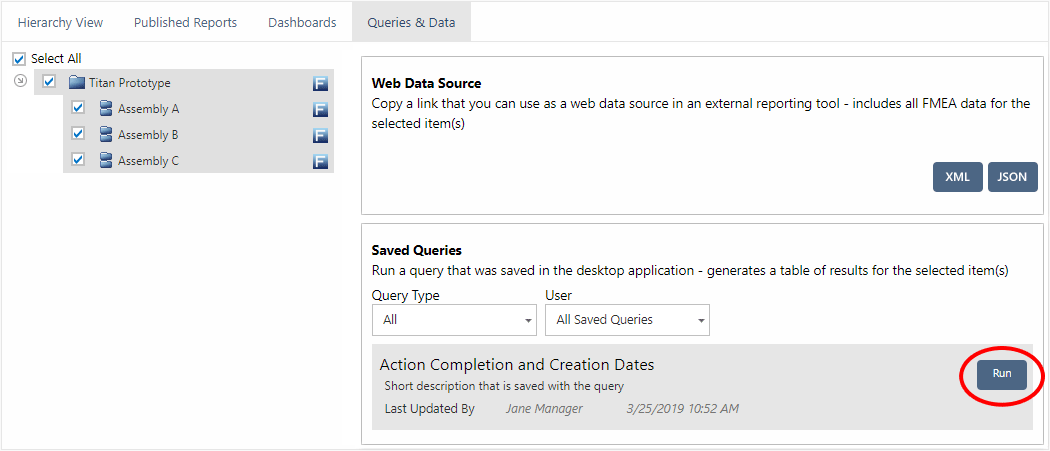Open the Published Reports tab
This screenshot has height=451, width=1050.
tap(185, 22)
